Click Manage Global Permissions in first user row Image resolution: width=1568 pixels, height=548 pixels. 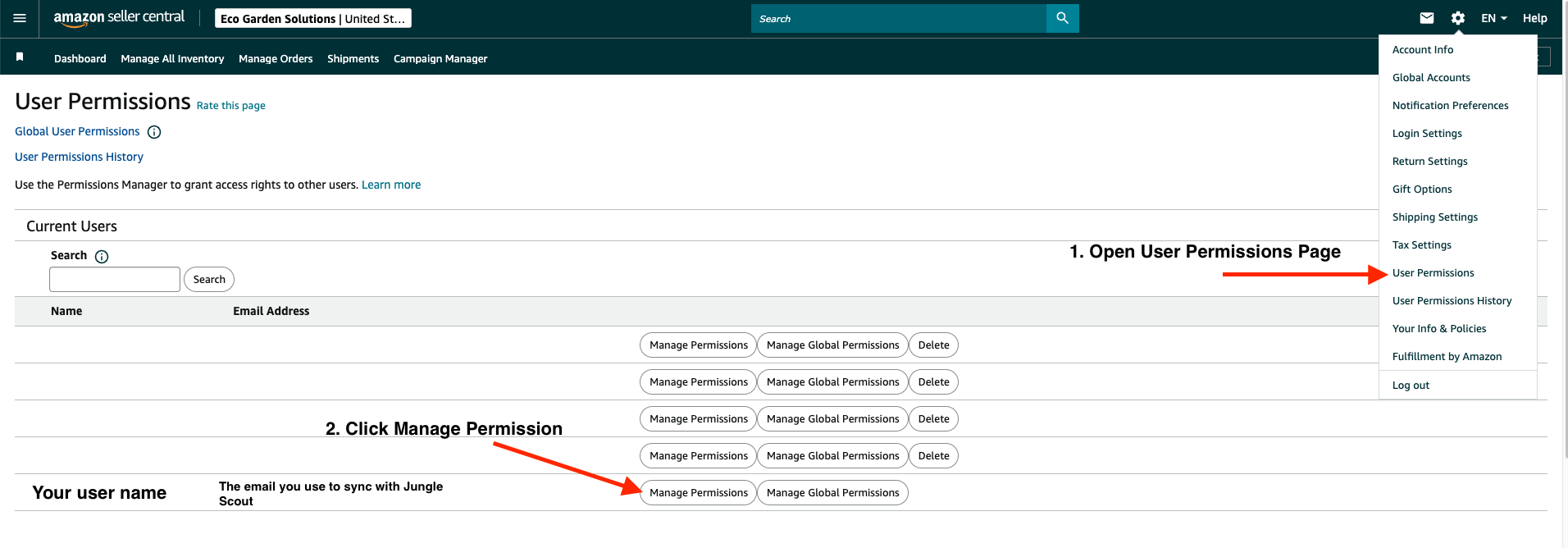pyautogui.click(x=832, y=345)
